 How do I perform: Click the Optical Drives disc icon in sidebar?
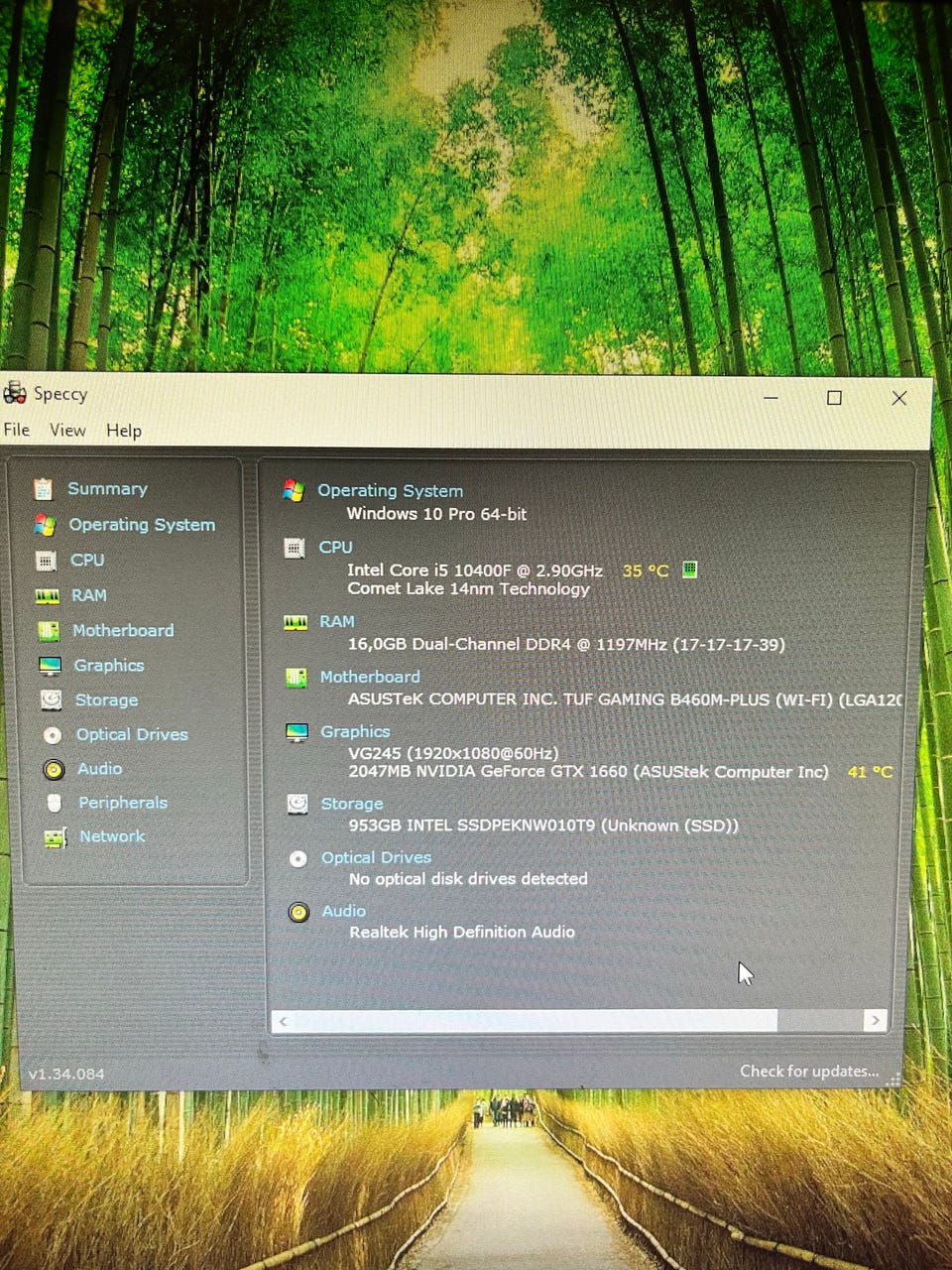pos(53,735)
